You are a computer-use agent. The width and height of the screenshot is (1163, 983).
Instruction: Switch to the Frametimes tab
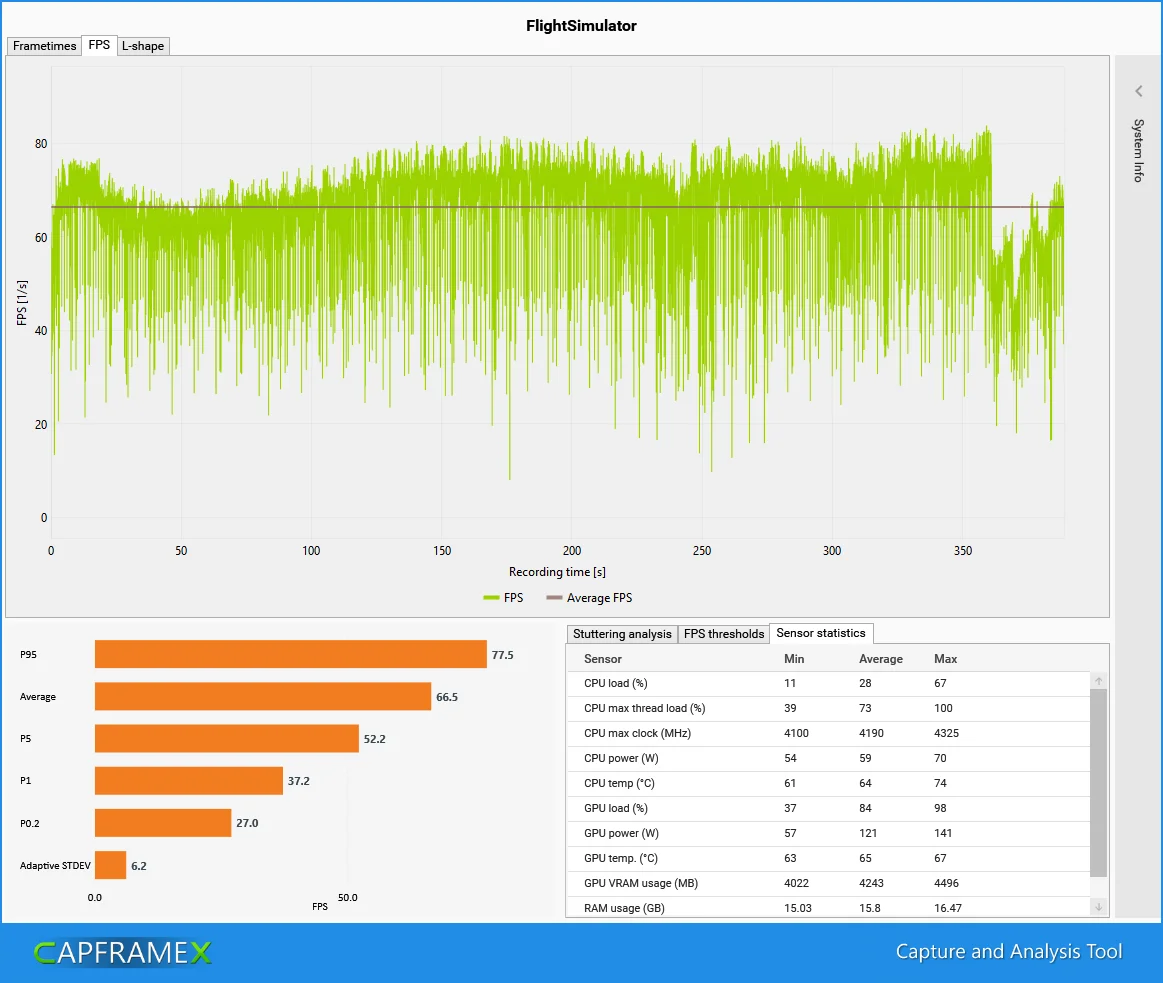point(43,45)
